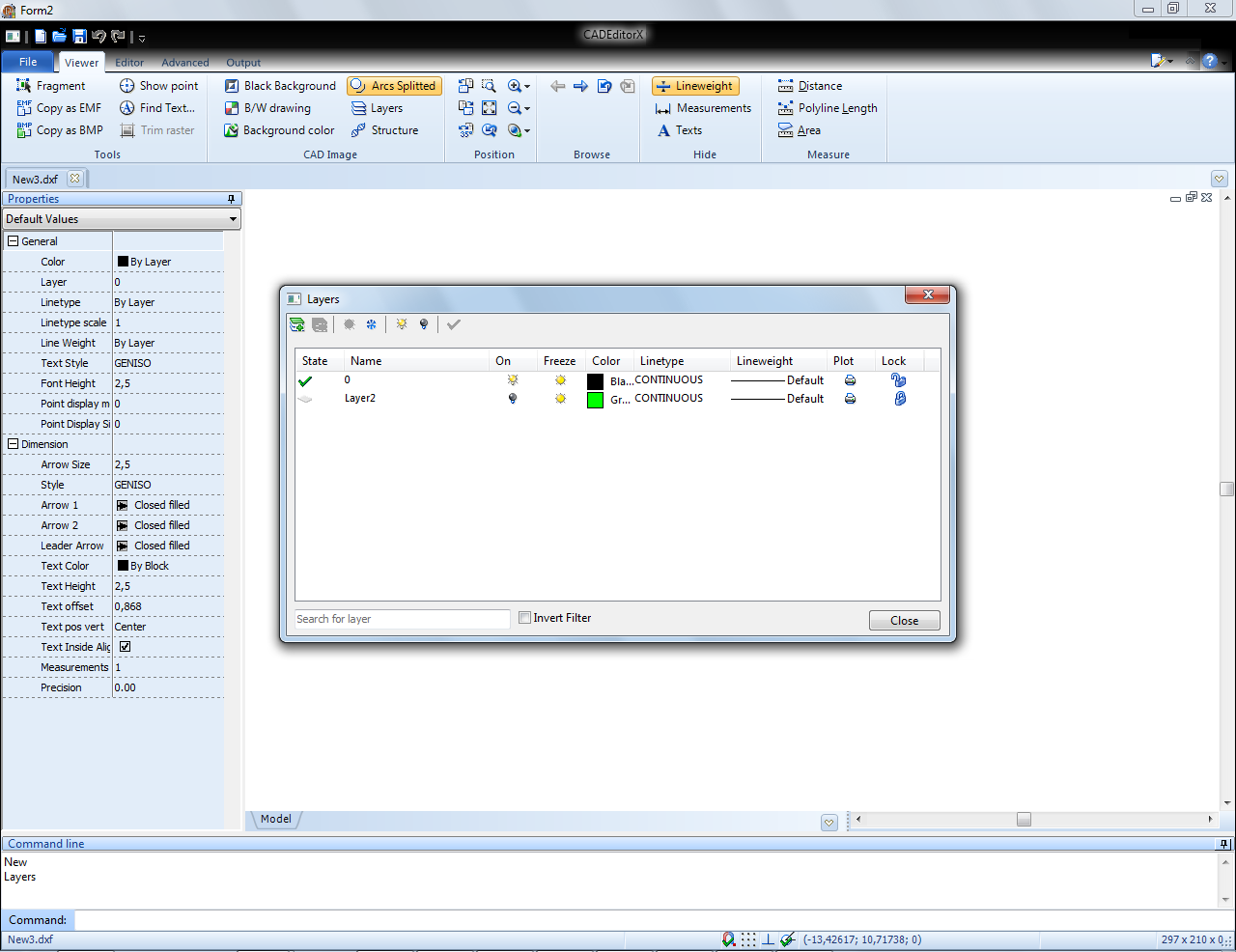Open the Layers ribbon button
Viewport: 1236px width, 952px height.
tap(377, 108)
